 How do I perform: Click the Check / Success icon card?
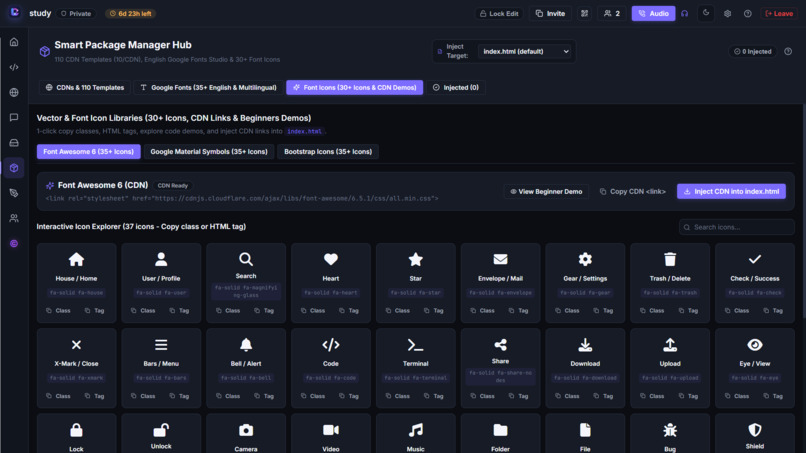pyautogui.click(x=755, y=283)
